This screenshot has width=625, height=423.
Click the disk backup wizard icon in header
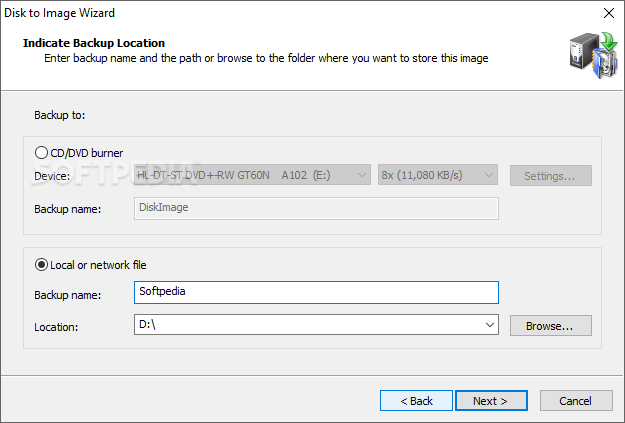[x=594, y=55]
